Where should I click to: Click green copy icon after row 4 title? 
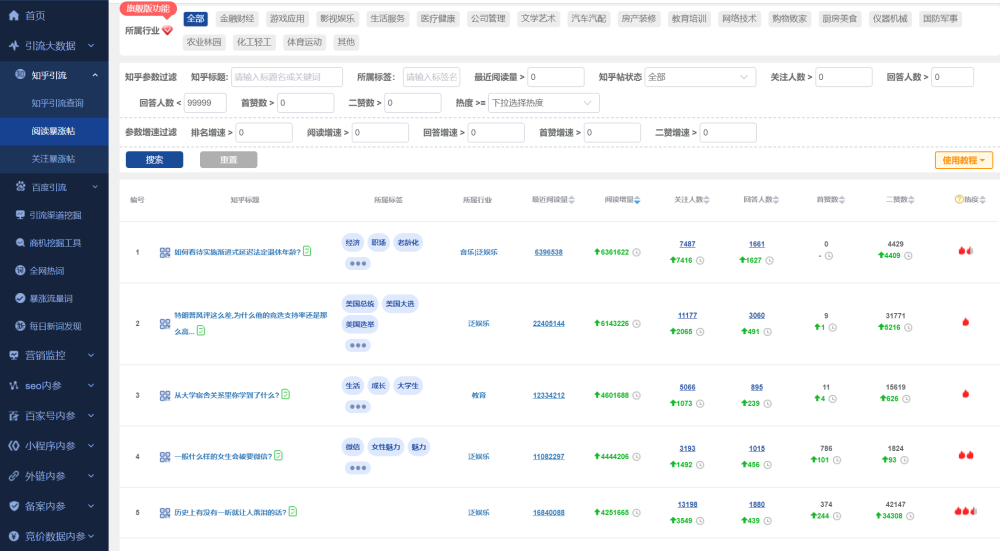coord(278,455)
